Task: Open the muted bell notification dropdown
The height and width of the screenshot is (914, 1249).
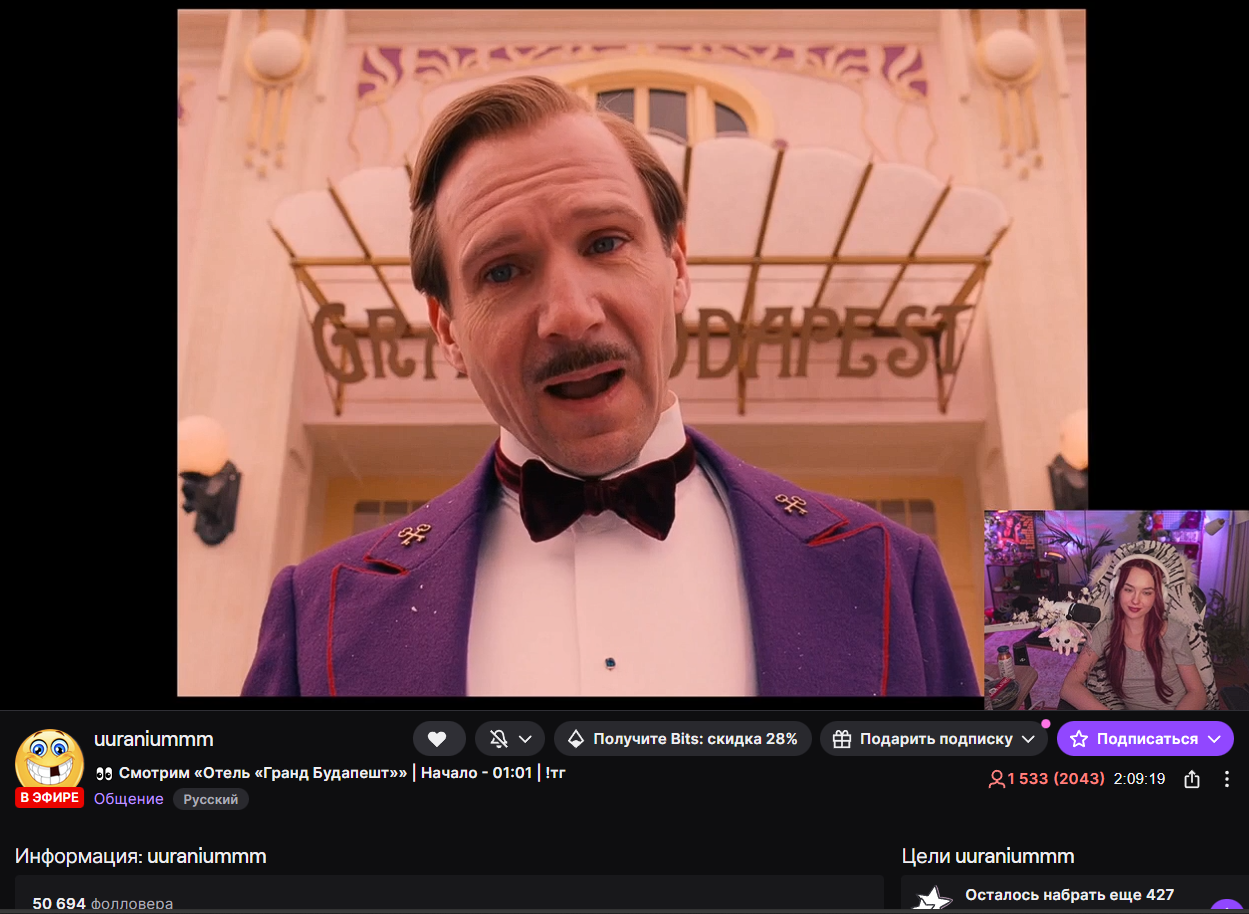Action: pyautogui.click(x=510, y=739)
